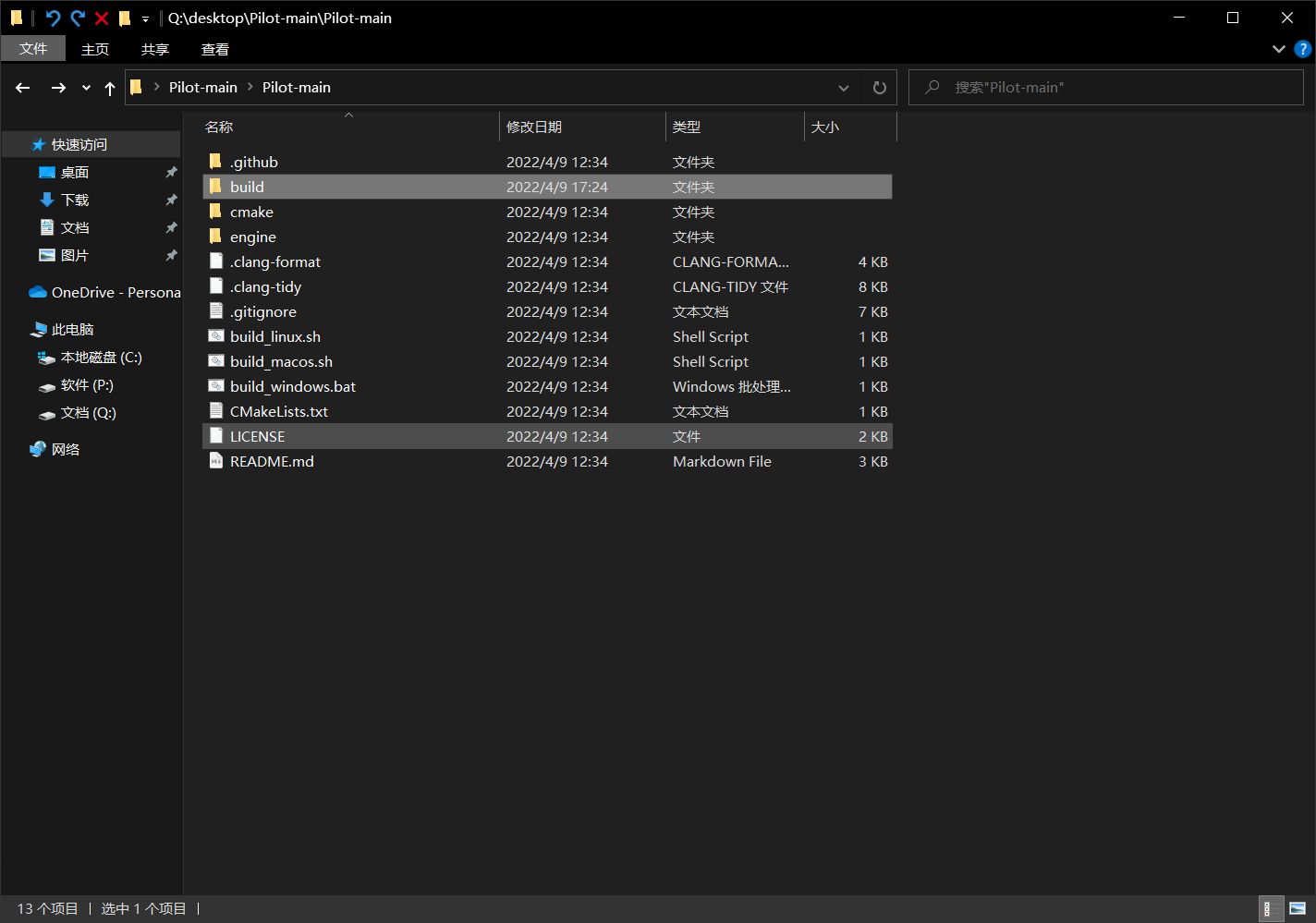Screen dimensions: 1316x923
Task: Open the address bar history dropdown
Action: (x=844, y=88)
